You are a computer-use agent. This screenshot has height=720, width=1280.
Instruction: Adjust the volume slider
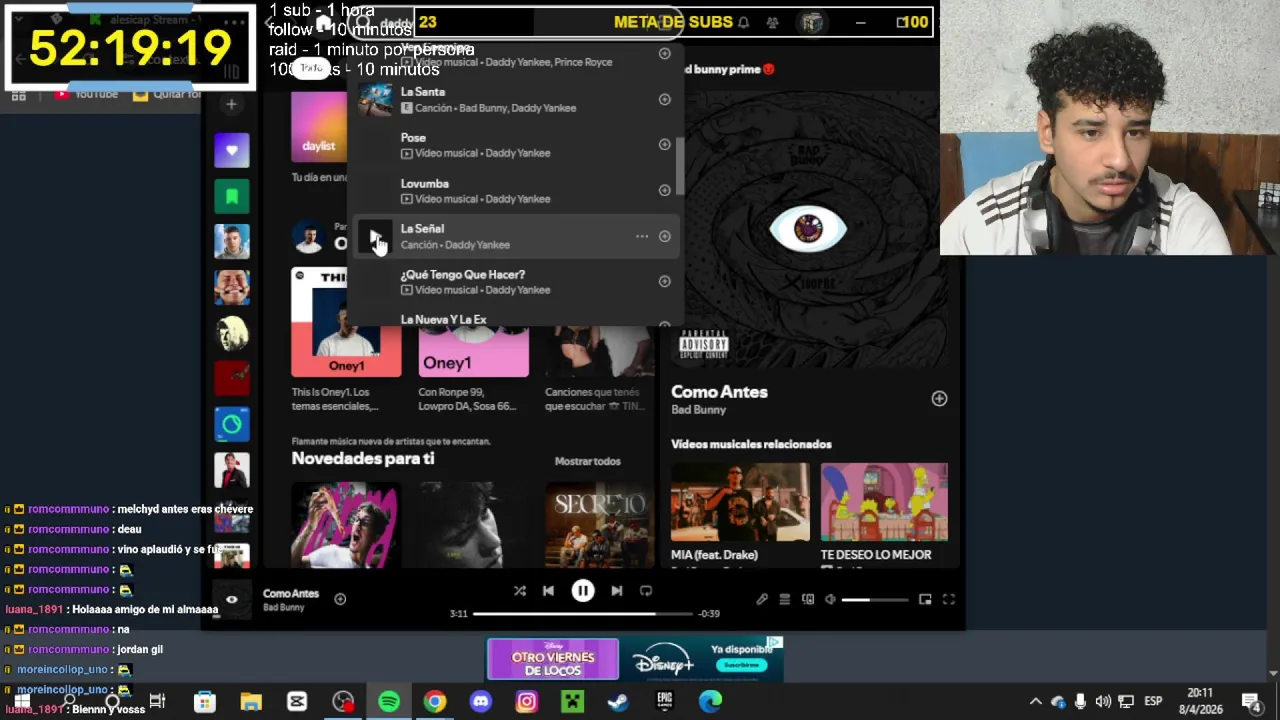(x=875, y=600)
